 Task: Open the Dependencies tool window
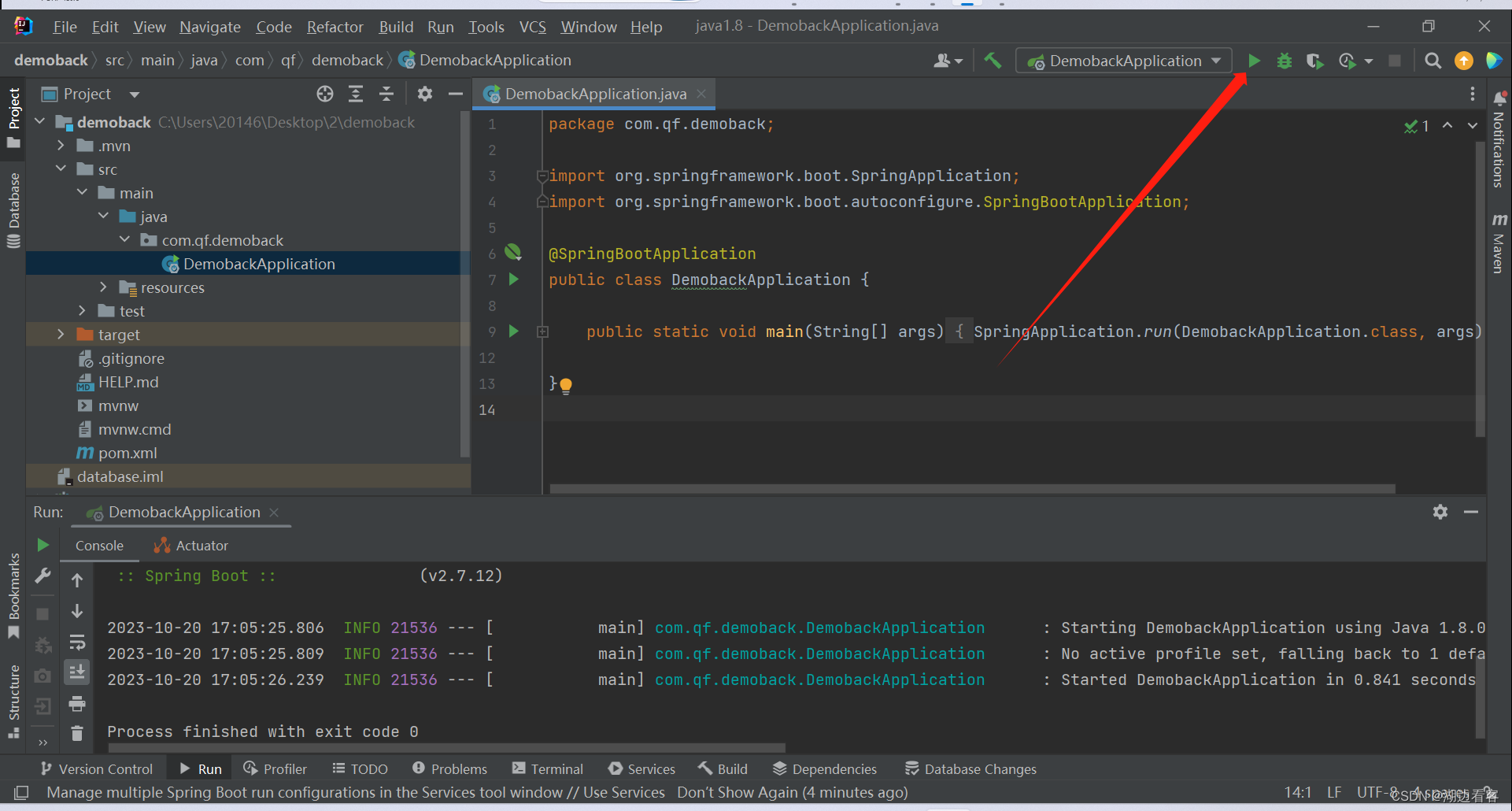click(x=825, y=769)
